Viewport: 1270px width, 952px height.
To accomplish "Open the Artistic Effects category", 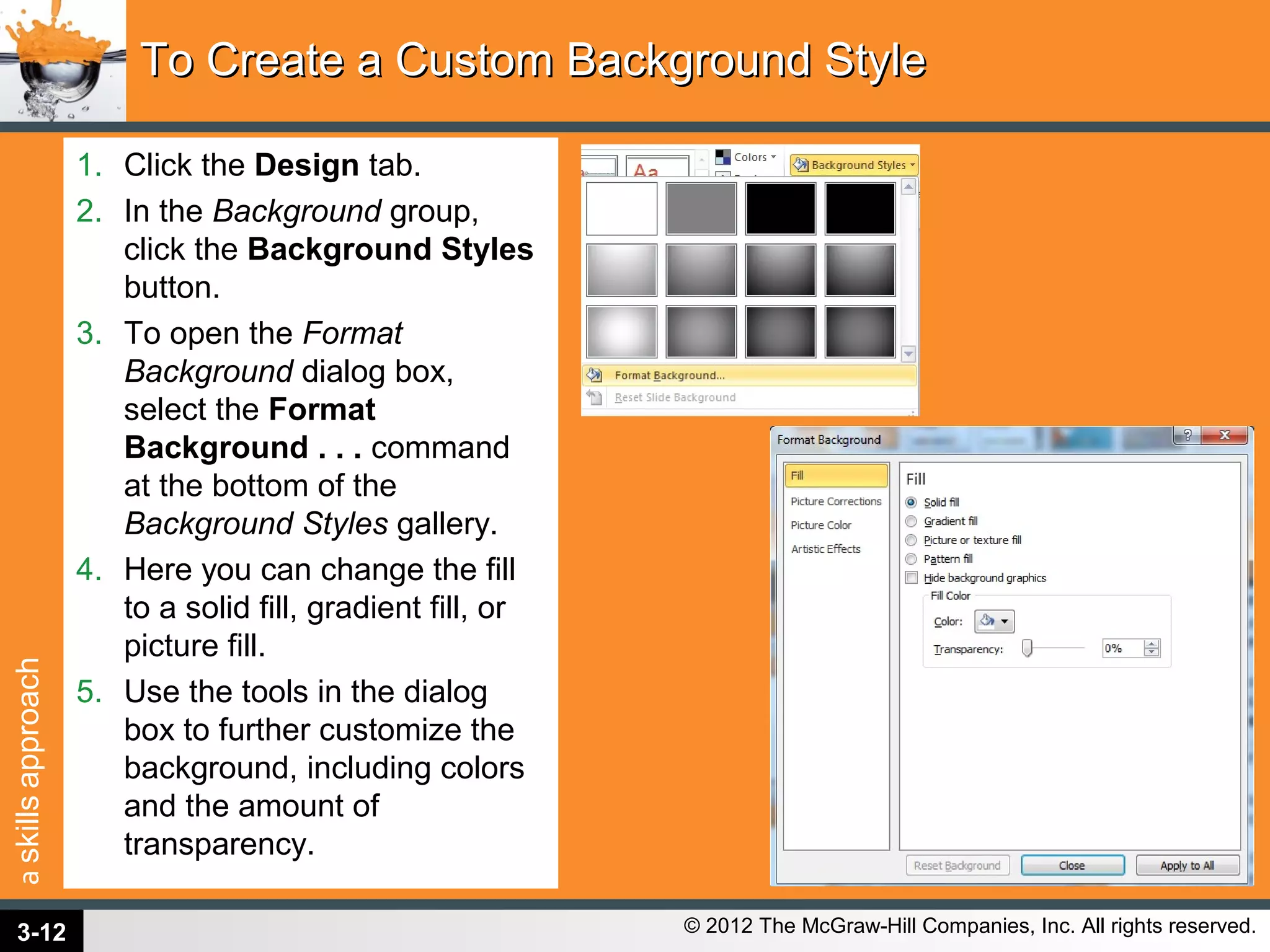I will [825, 549].
